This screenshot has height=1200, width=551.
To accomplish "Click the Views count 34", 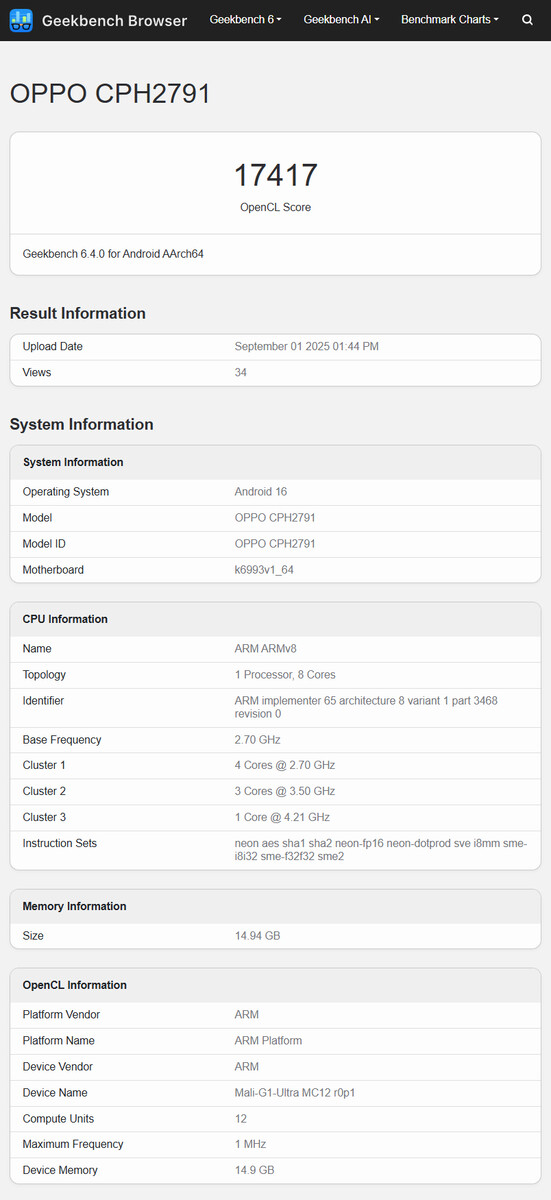I will tap(241, 372).
